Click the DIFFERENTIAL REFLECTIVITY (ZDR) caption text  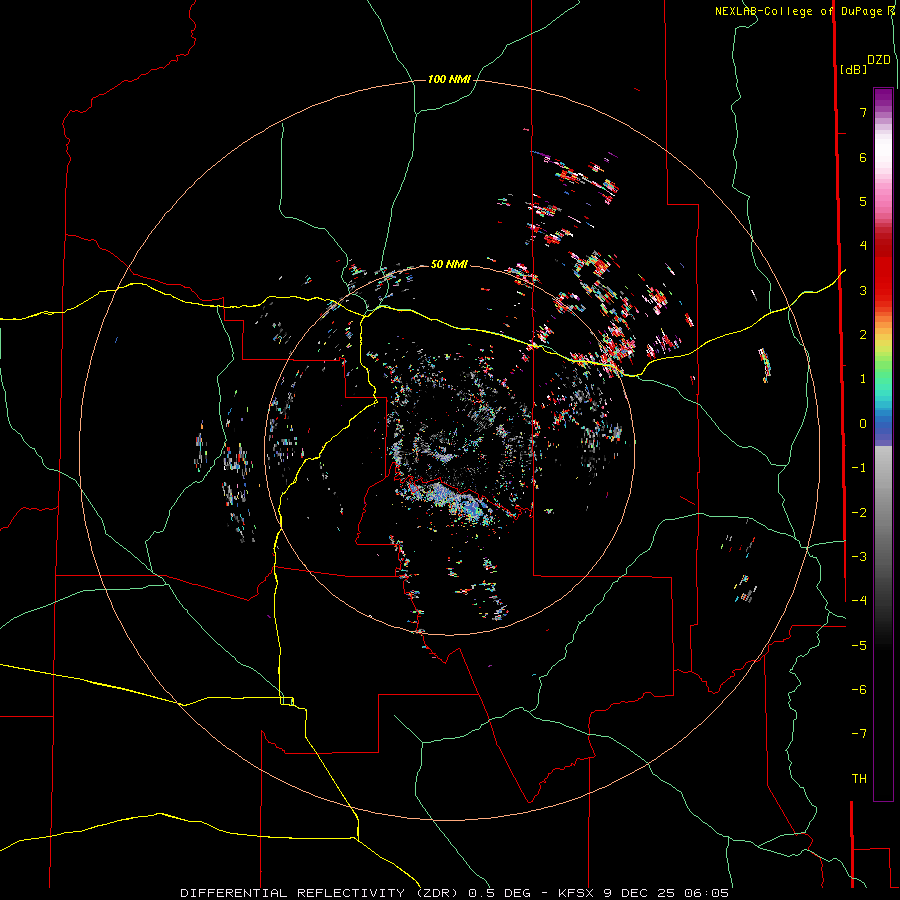click(x=319, y=893)
